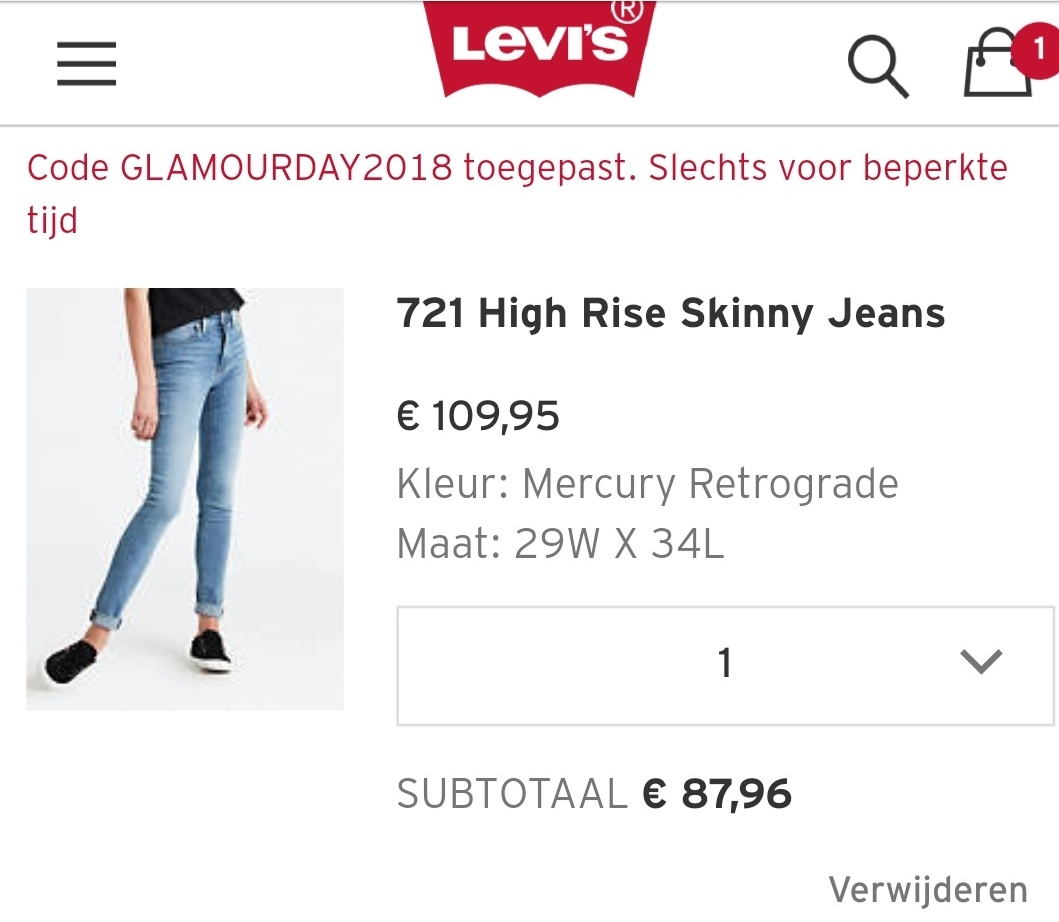1059x922 pixels.
Task: Click the red cart count badge
Action: 1037,49
